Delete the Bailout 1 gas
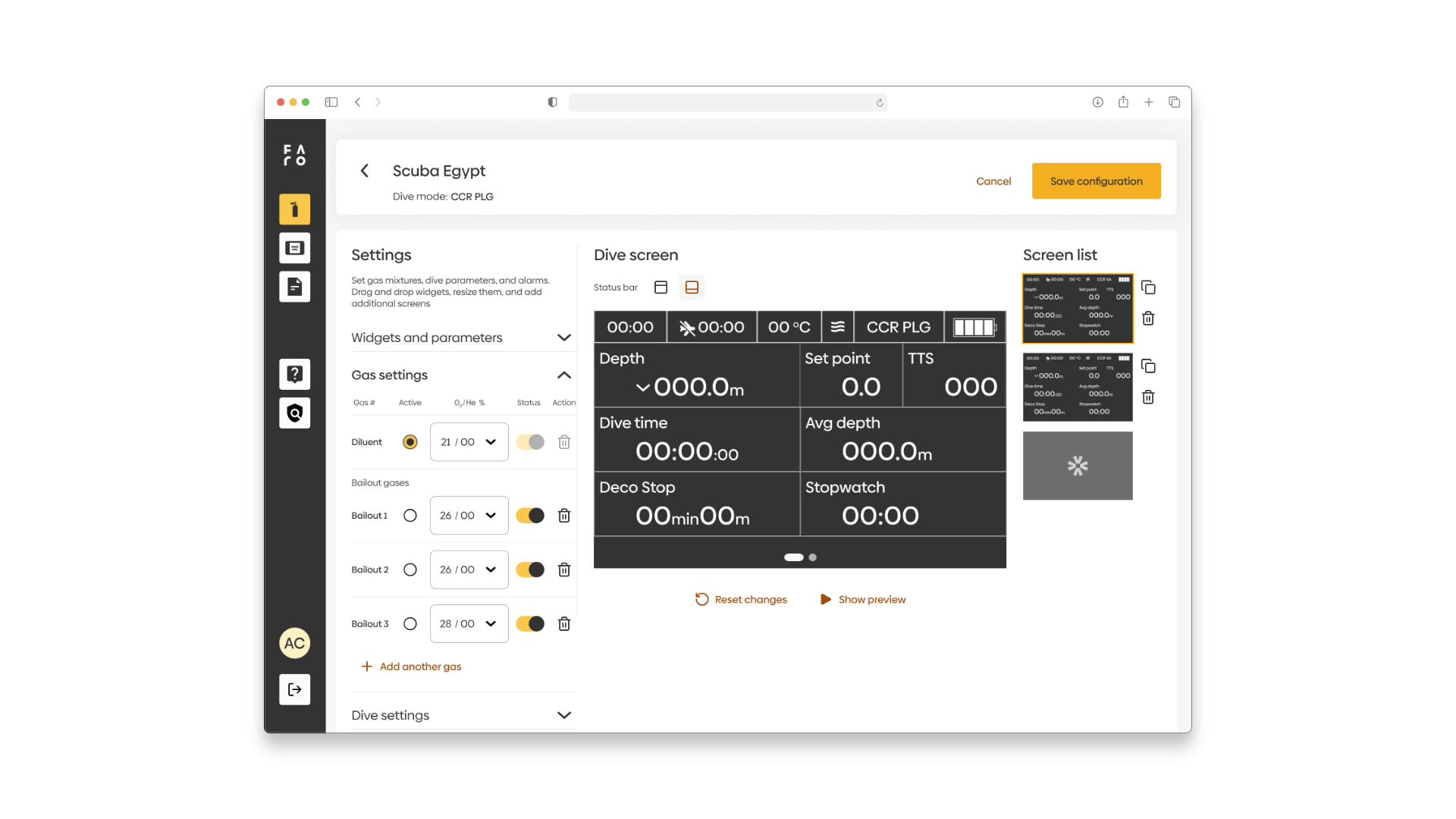The height and width of the screenshot is (819, 1456). [x=564, y=516]
